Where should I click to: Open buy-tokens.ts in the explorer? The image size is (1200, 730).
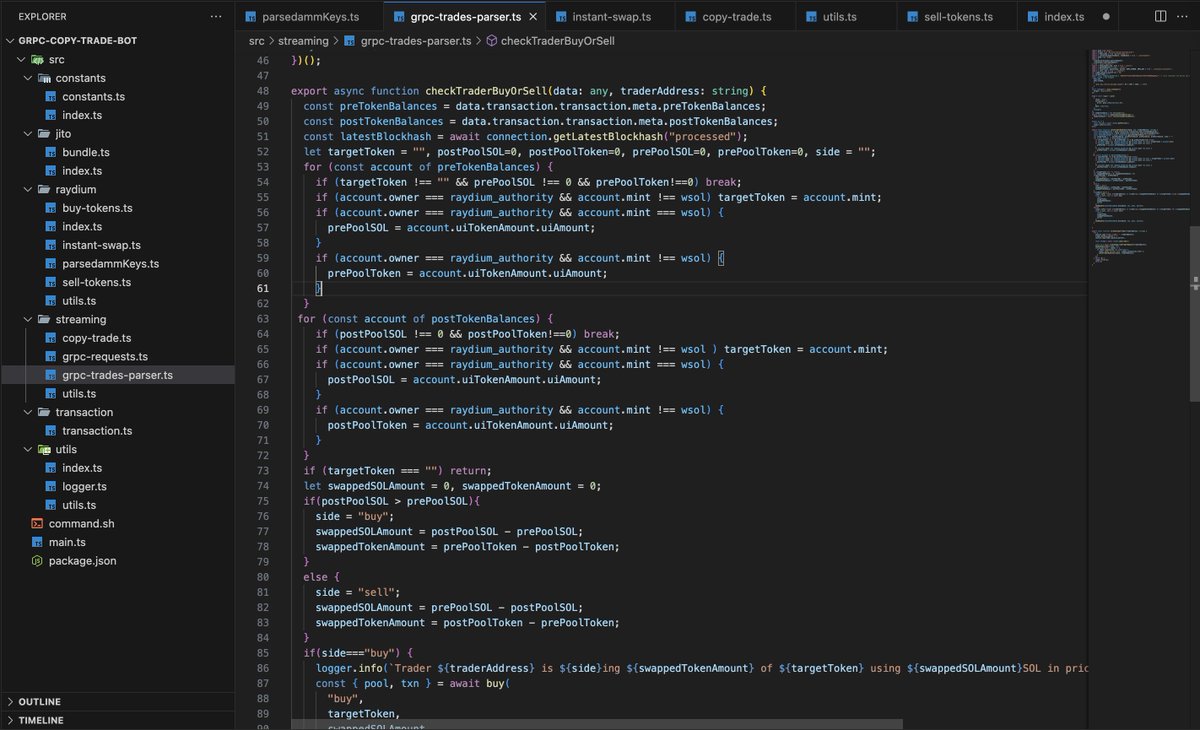(x=97, y=208)
